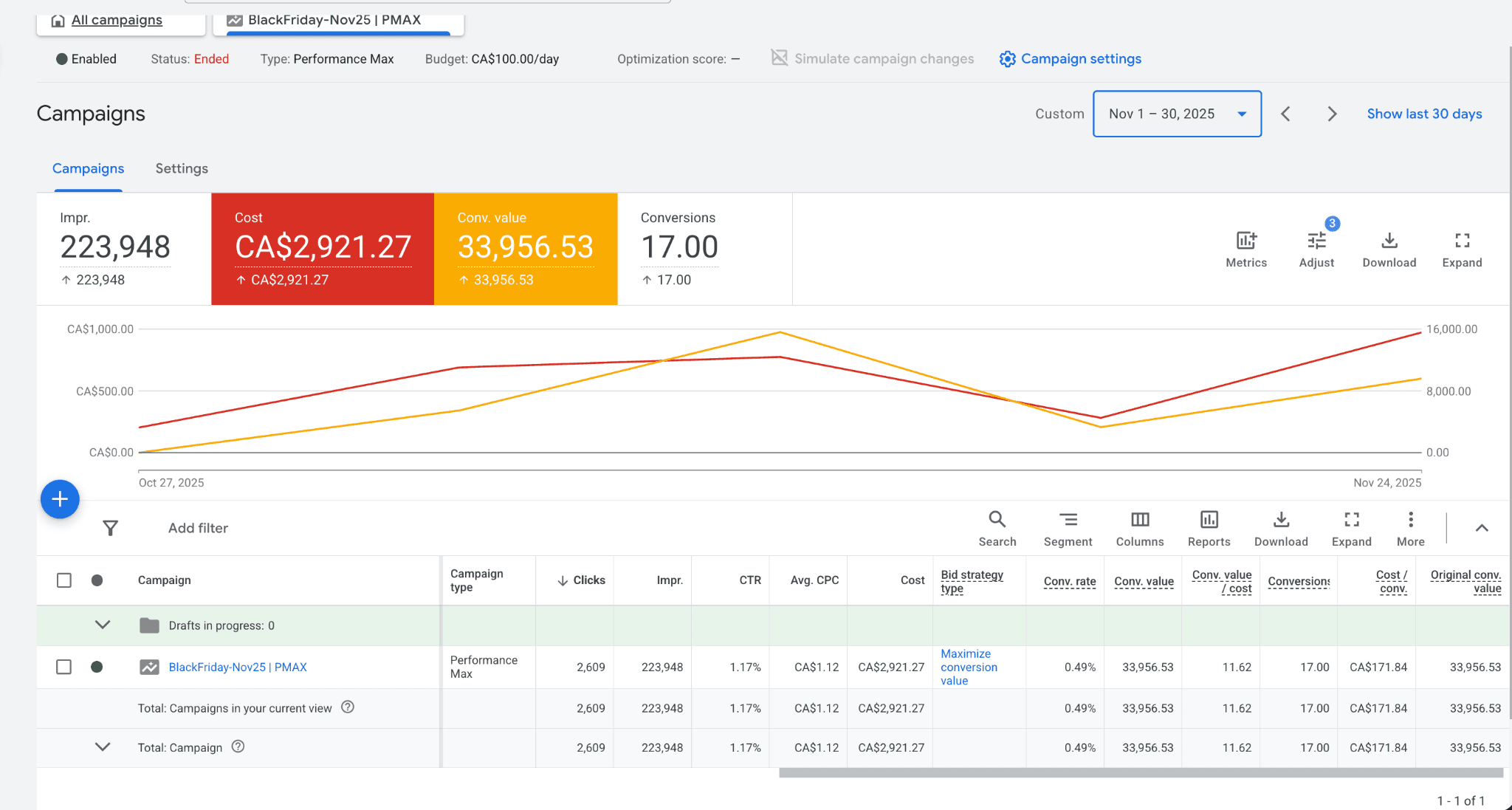The image size is (1512, 810).
Task: Select the Reports icon in table toolbar
Action: click(x=1208, y=520)
